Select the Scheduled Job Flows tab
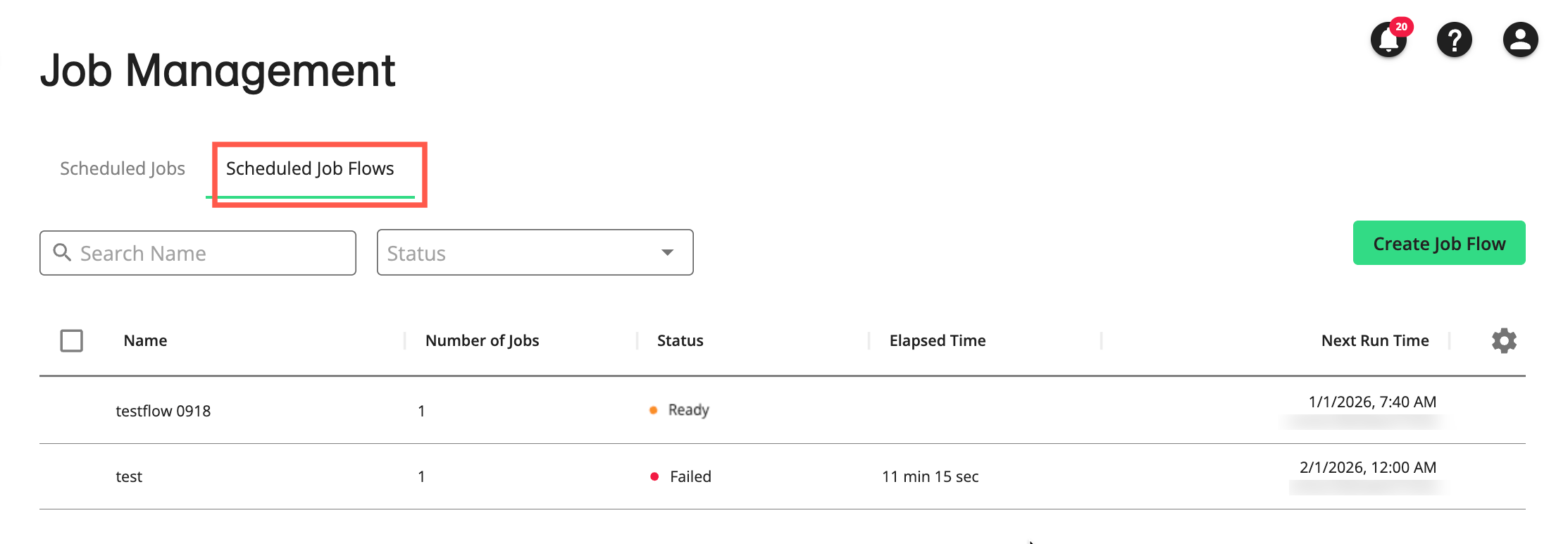The height and width of the screenshot is (544, 1568). [310, 169]
